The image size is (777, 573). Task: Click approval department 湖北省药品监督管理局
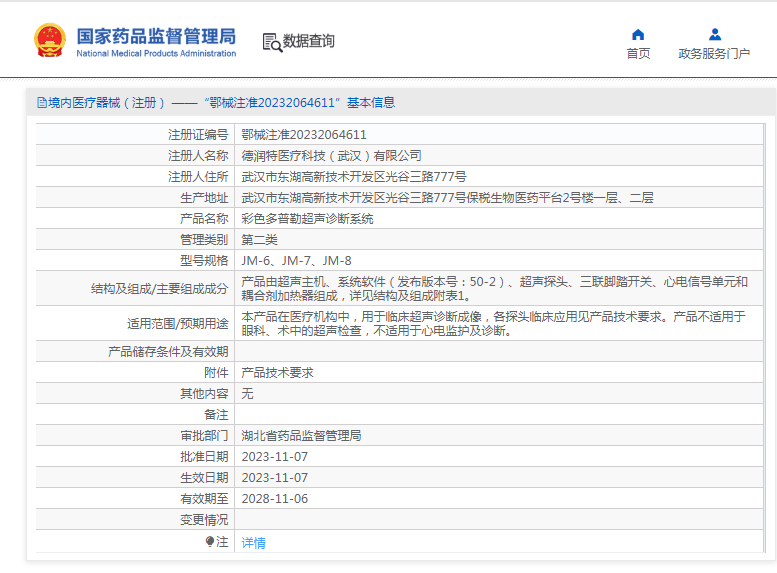click(301, 436)
